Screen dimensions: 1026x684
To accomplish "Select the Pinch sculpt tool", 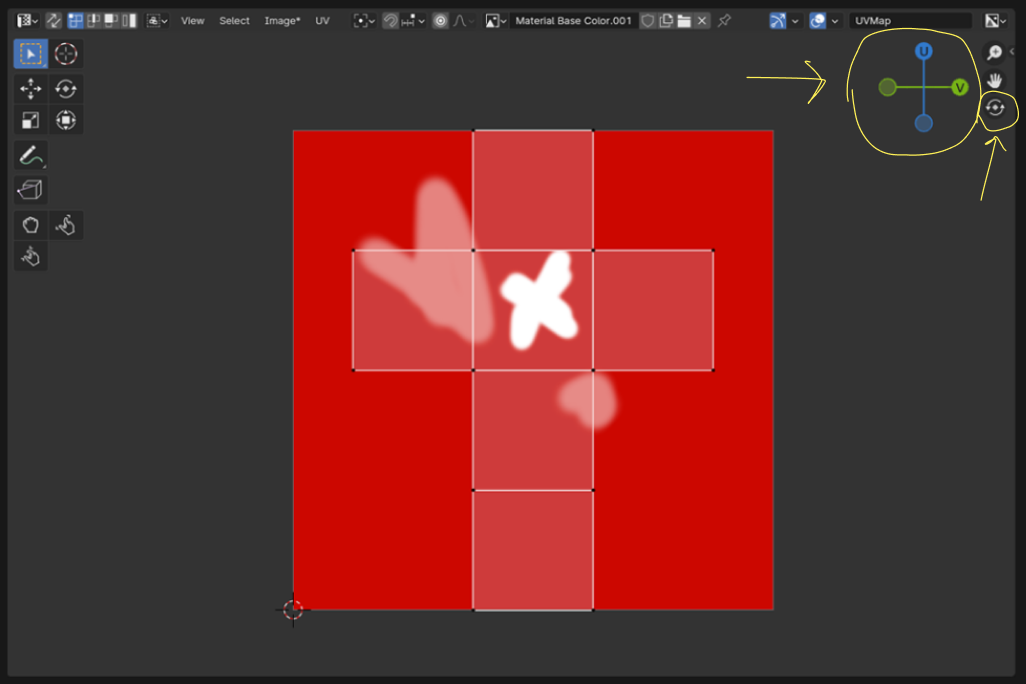I will [x=30, y=257].
